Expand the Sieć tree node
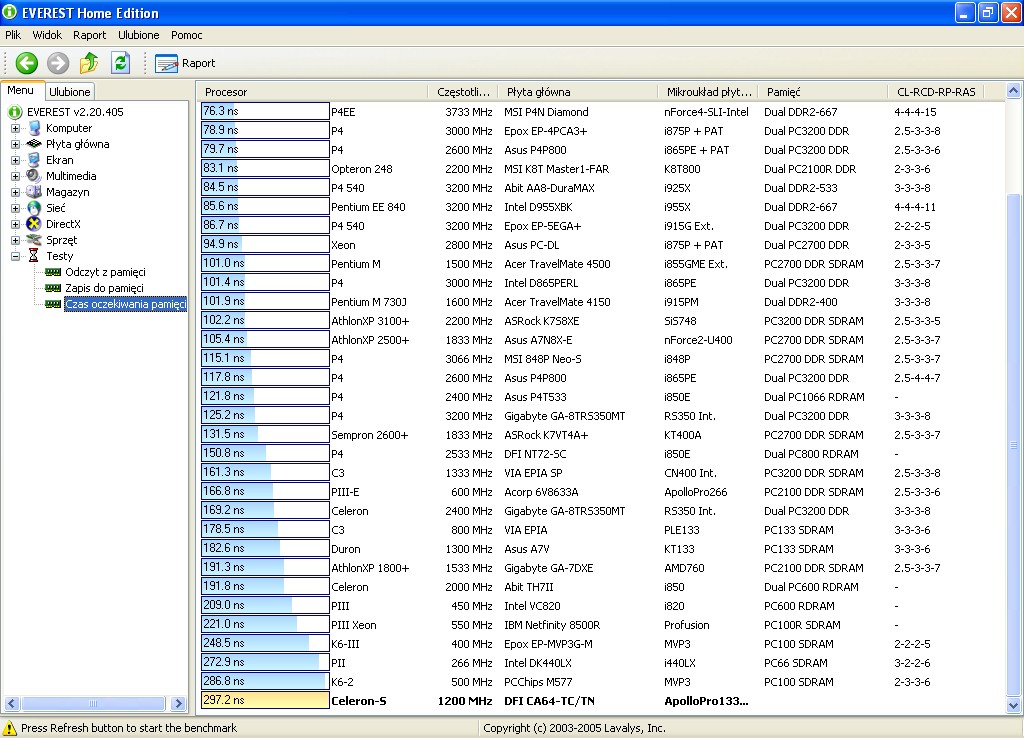 point(15,208)
